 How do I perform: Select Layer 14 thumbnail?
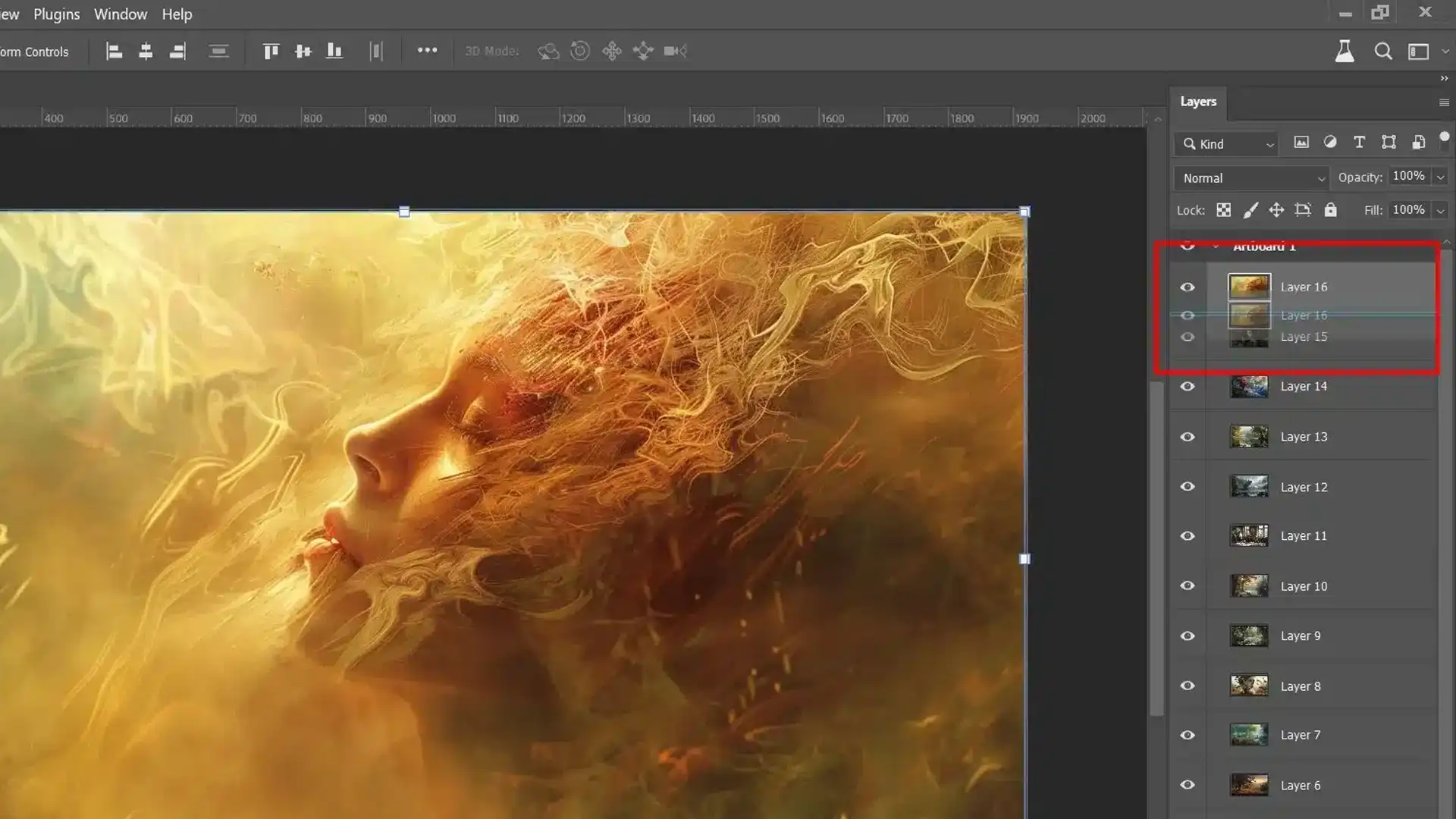tap(1249, 387)
